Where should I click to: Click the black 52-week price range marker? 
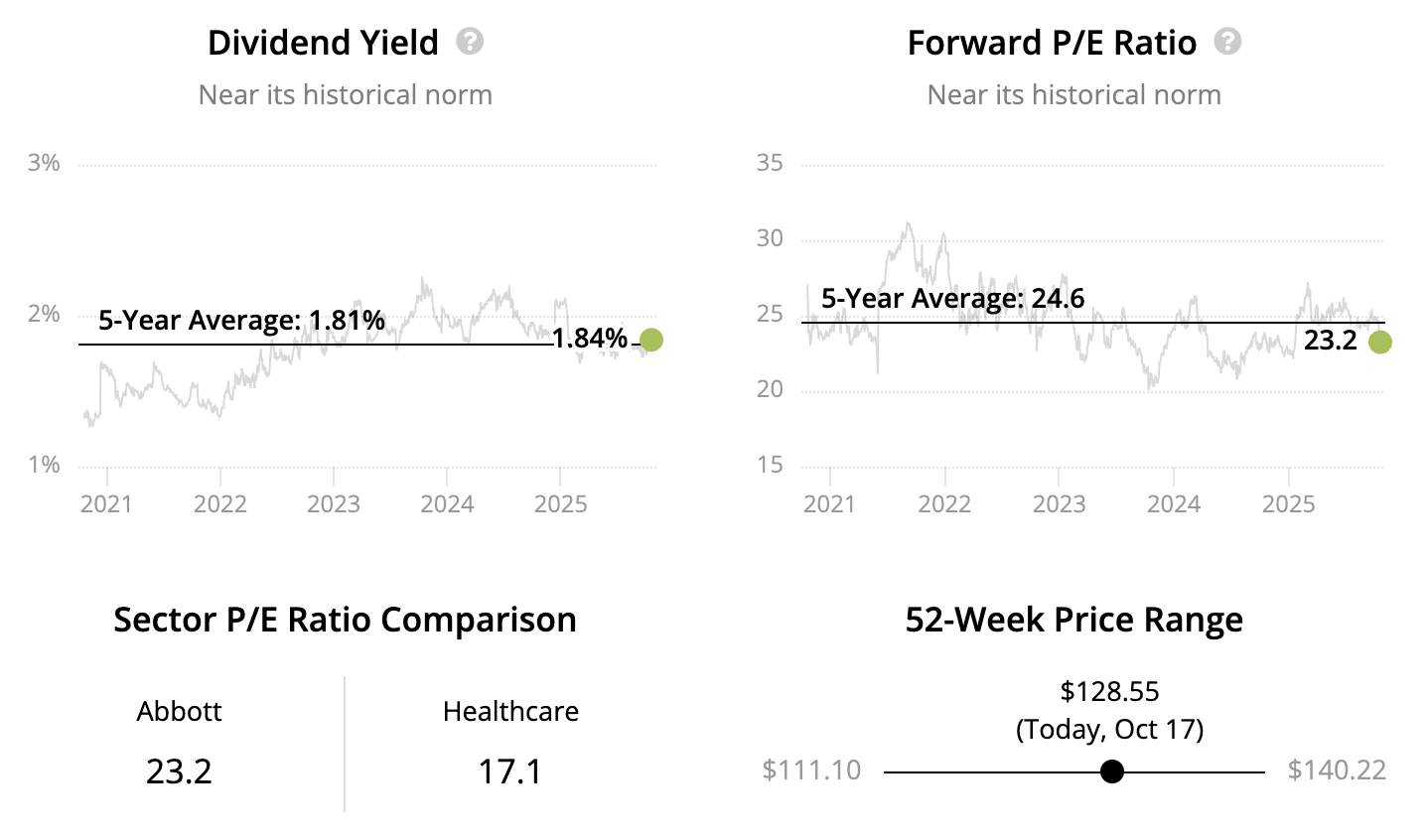pos(1112,771)
